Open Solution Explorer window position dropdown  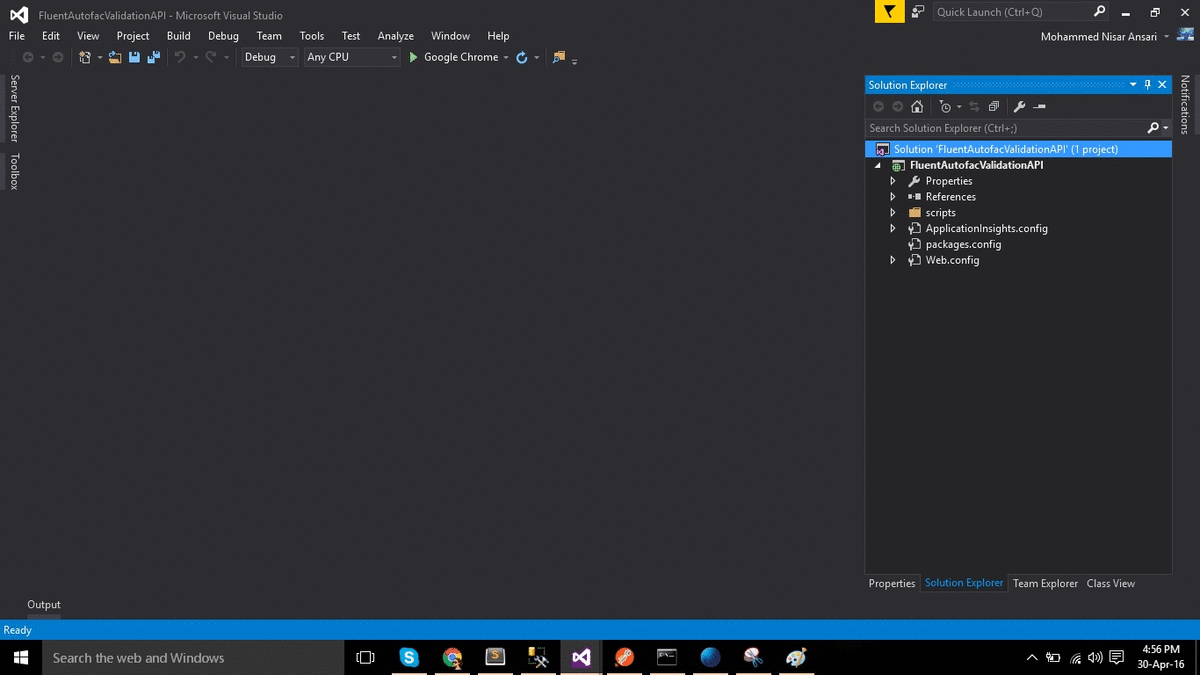pyautogui.click(x=1133, y=85)
